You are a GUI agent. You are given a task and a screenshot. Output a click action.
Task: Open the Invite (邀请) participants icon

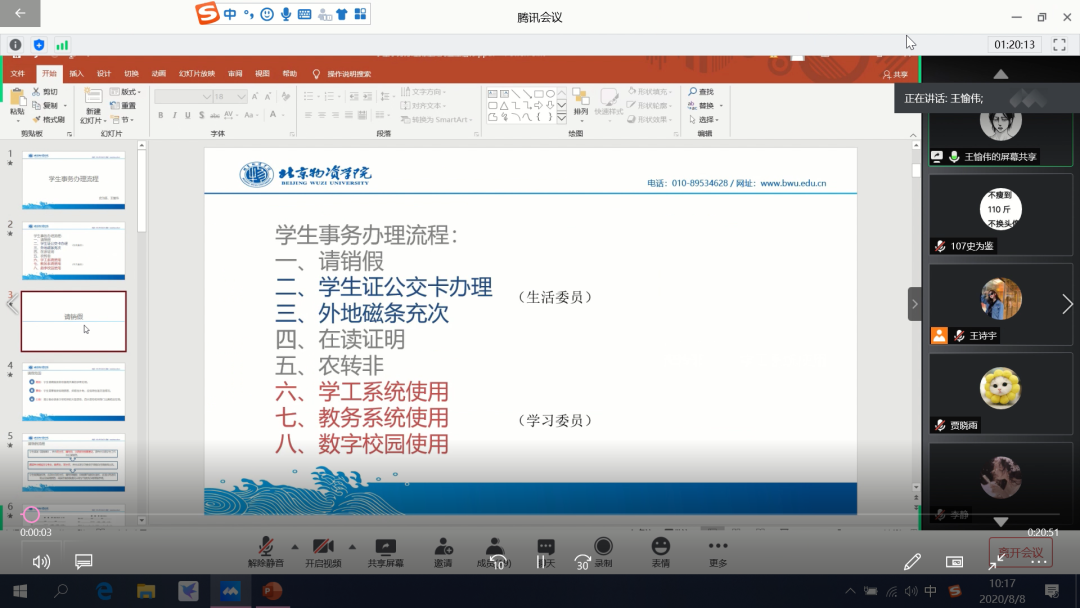point(443,551)
